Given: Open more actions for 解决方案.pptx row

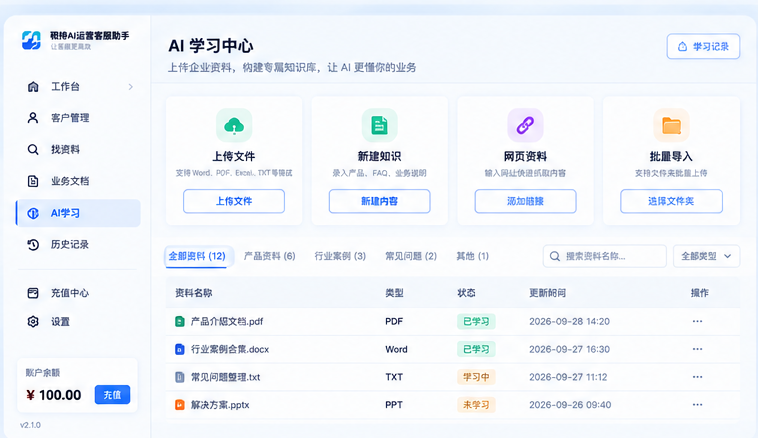Looking at the screenshot, I should tap(697, 405).
